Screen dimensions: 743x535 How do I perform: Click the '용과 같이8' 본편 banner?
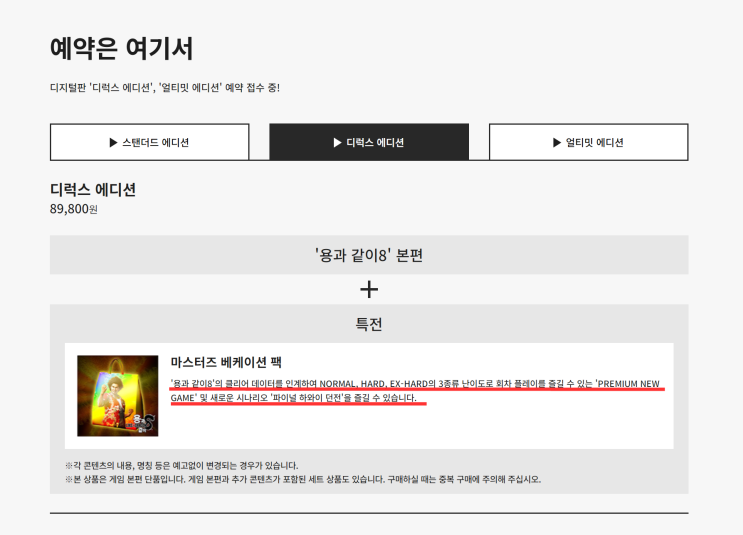tap(369, 255)
